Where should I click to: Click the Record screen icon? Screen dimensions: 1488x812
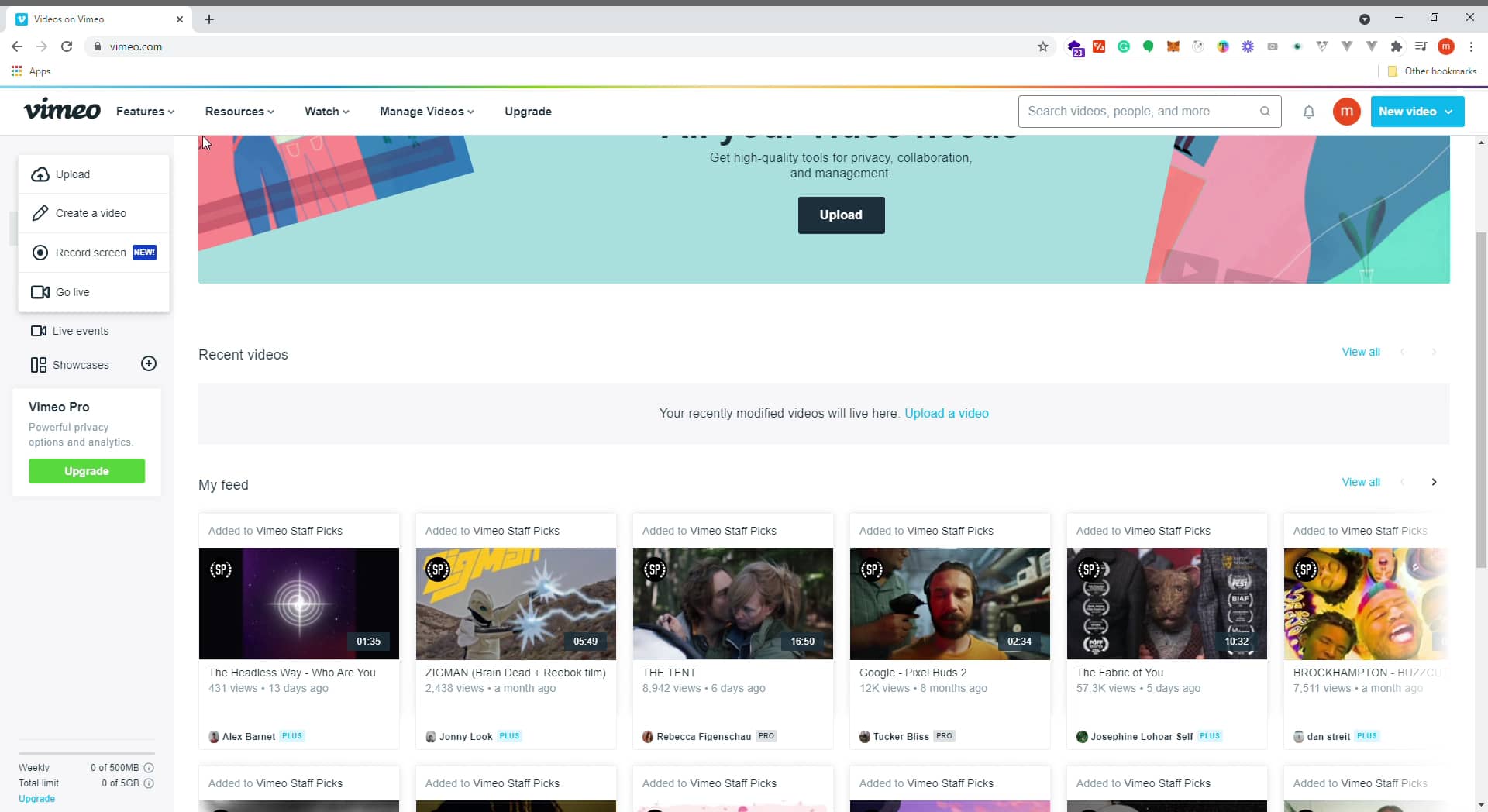pyautogui.click(x=40, y=252)
